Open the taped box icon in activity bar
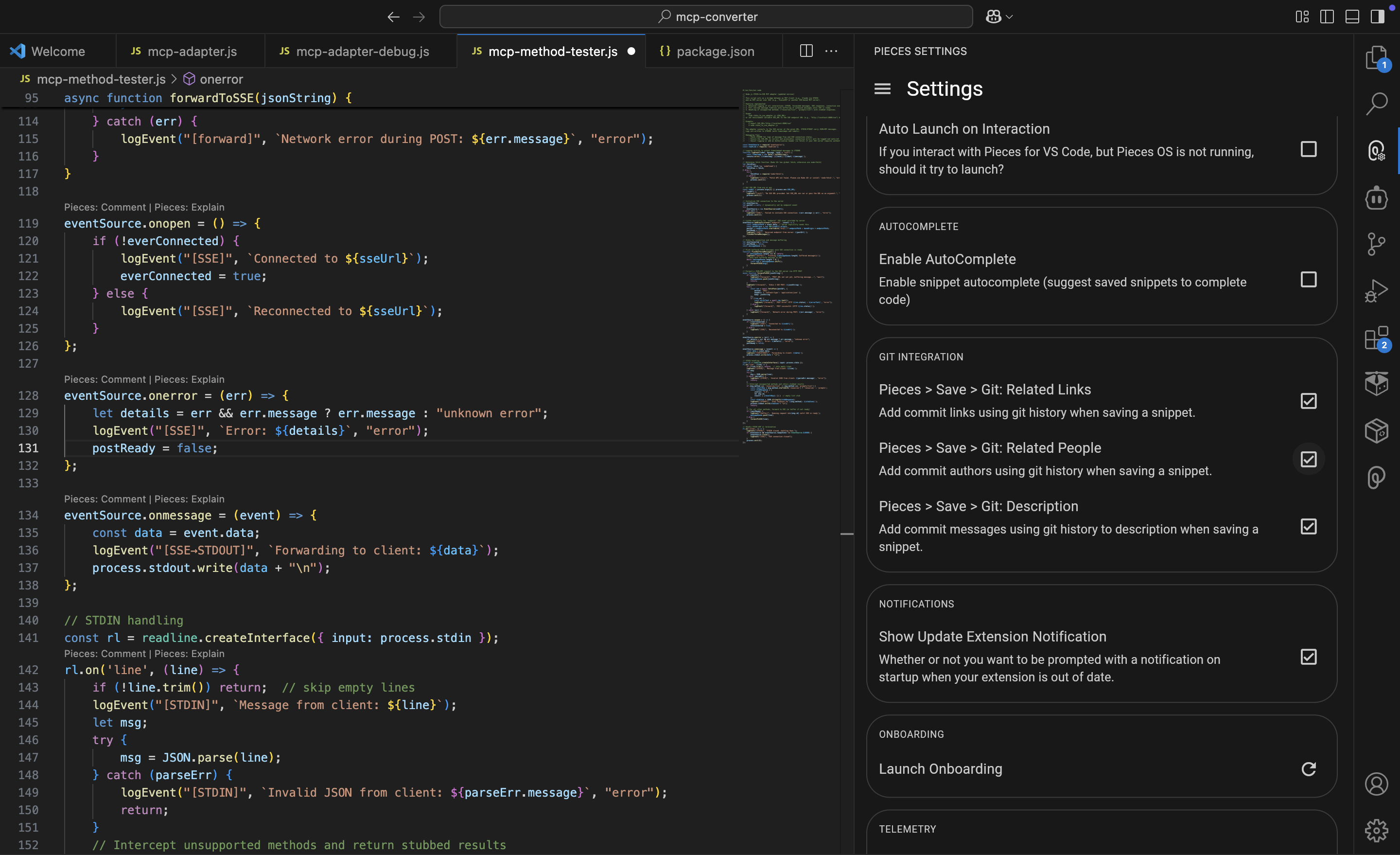This screenshot has height=855, width=1400. point(1376,384)
